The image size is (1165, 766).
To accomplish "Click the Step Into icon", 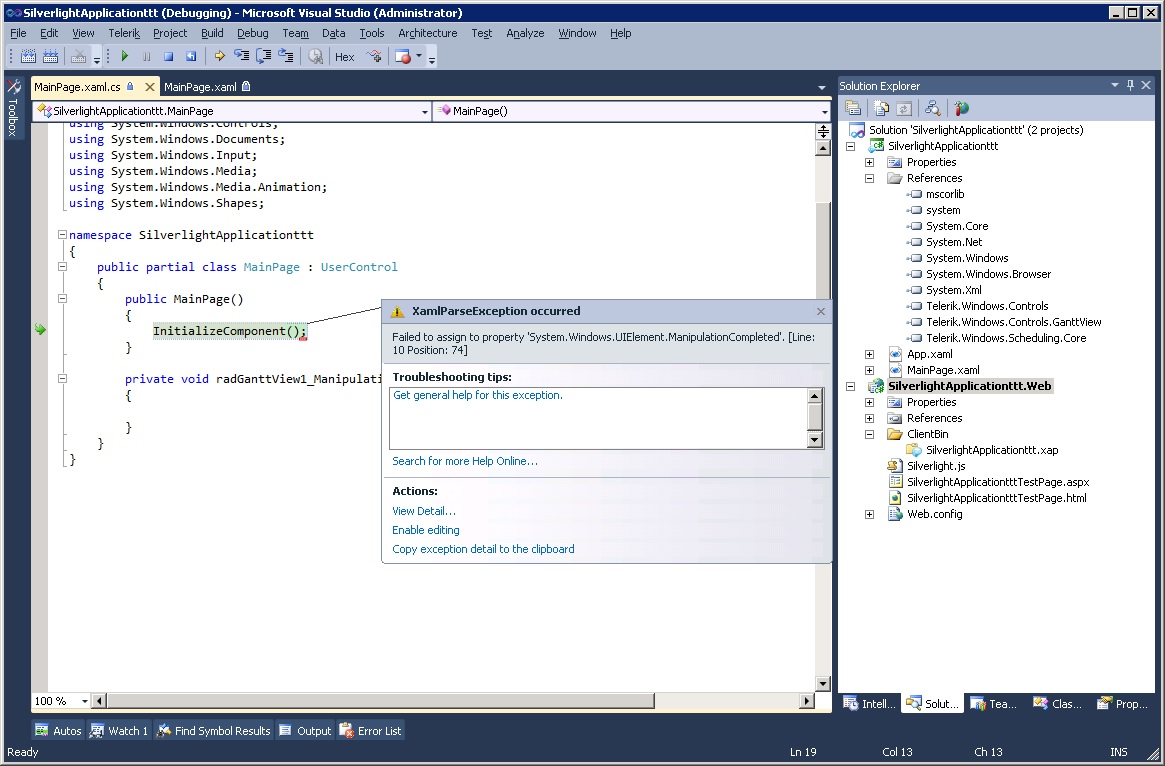I will coord(241,57).
